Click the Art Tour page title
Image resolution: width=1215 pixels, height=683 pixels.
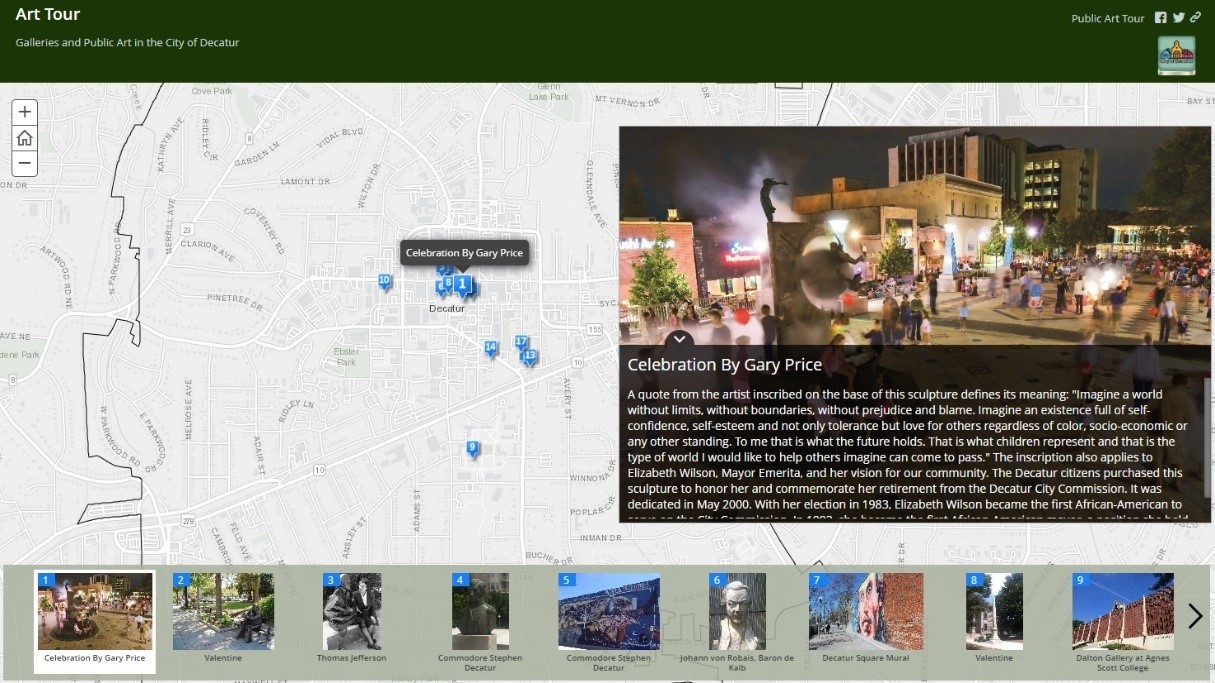tap(48, 15)
